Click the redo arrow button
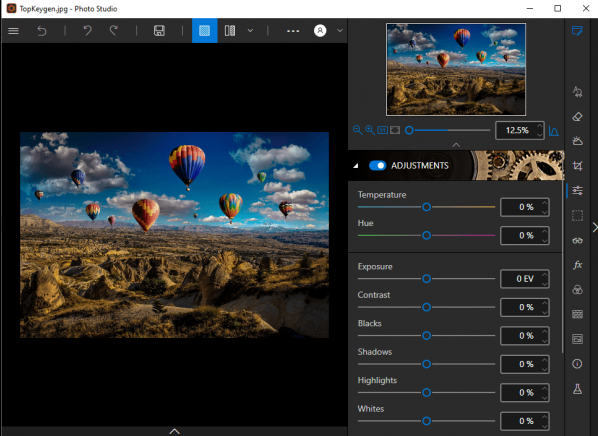 (113, 31)
